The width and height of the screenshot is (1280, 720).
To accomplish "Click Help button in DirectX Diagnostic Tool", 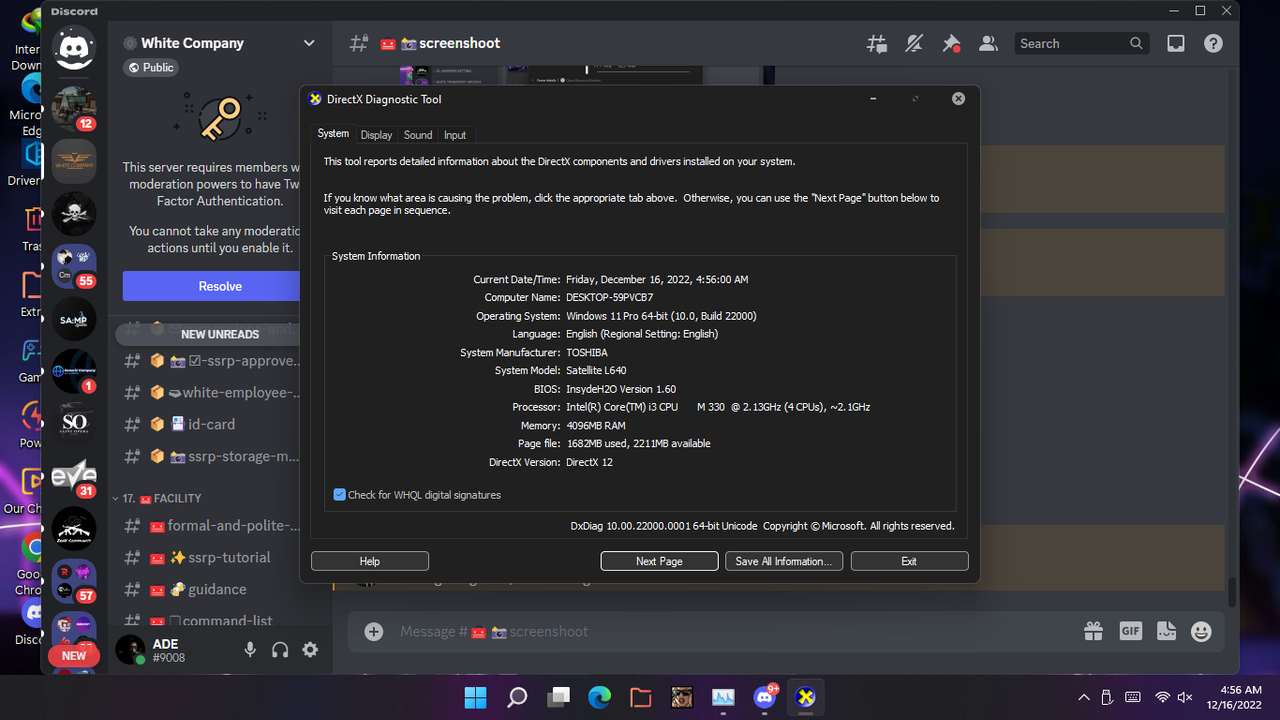I will click(x=370, y=561).
